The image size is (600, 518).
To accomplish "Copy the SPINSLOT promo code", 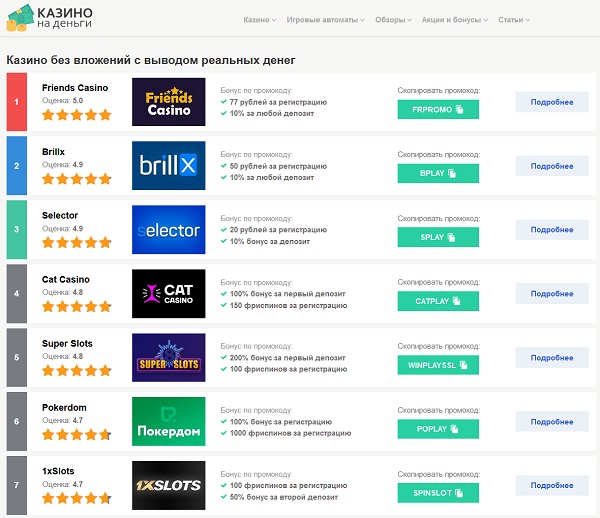I will (x=438, y=493).
